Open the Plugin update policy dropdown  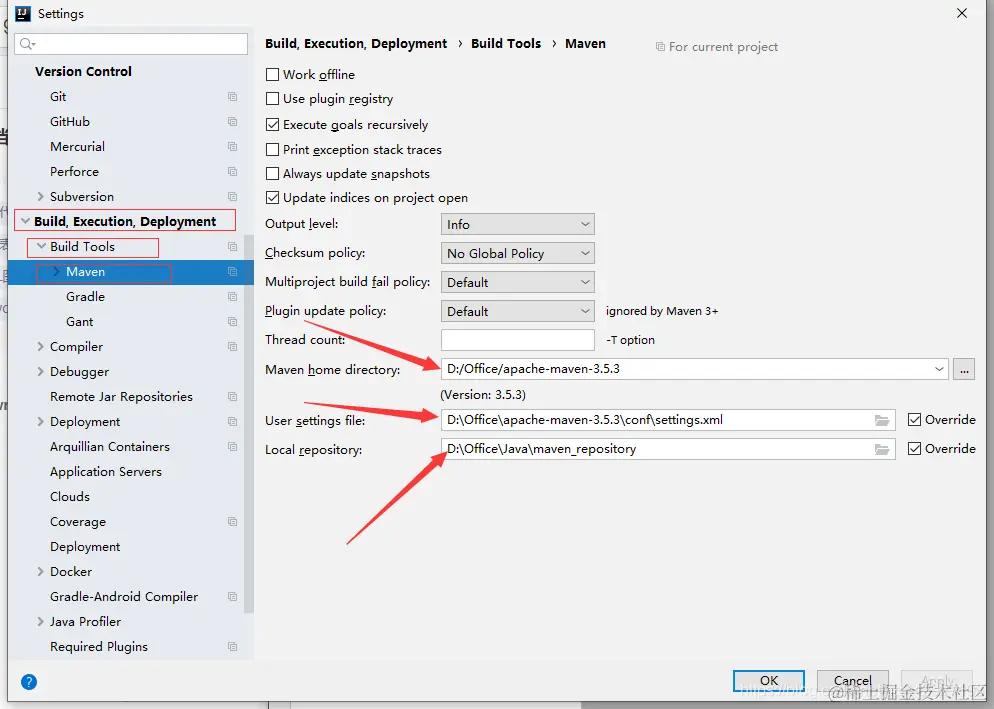(x=517, y=311)
